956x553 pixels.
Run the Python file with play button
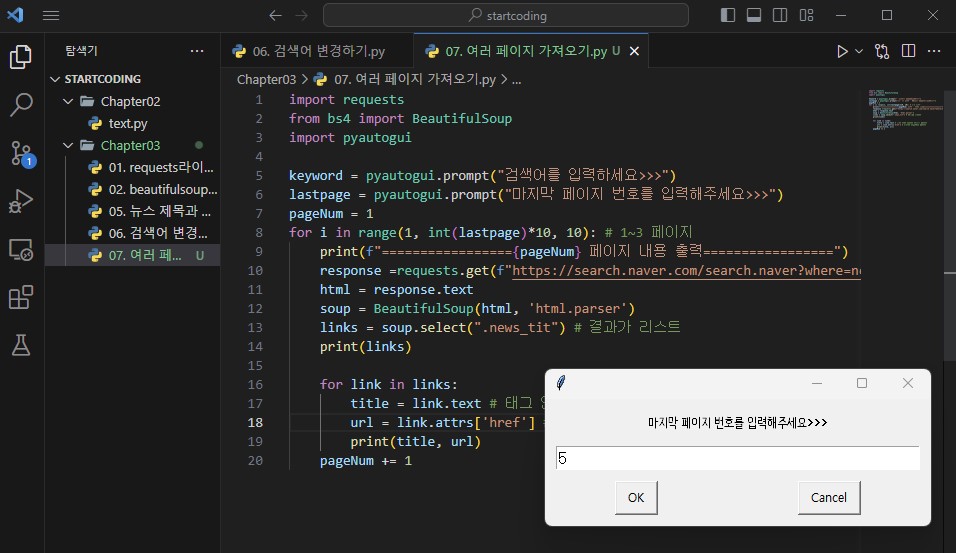(x=842, y=51)
